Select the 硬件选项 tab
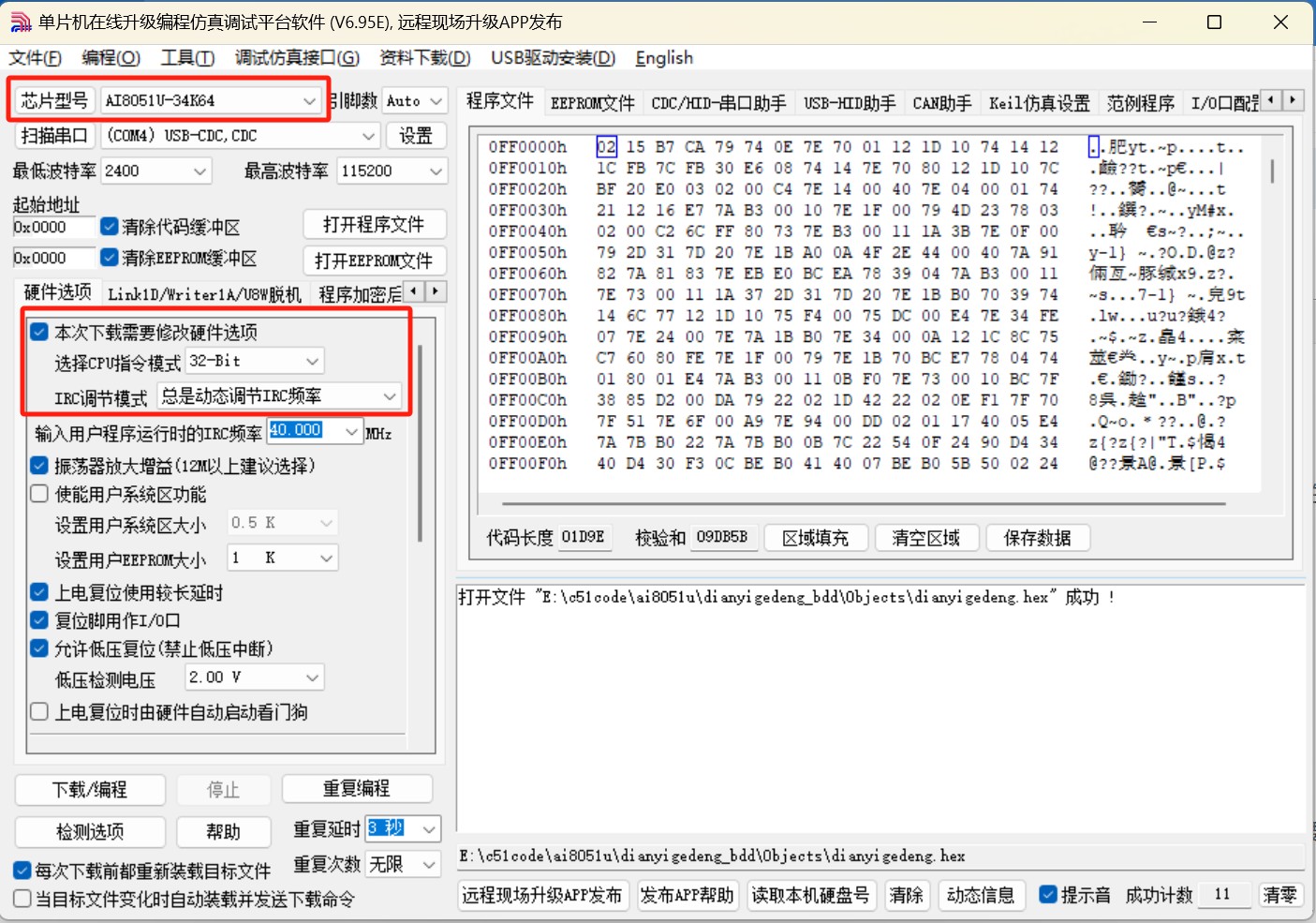 [57, 292]
